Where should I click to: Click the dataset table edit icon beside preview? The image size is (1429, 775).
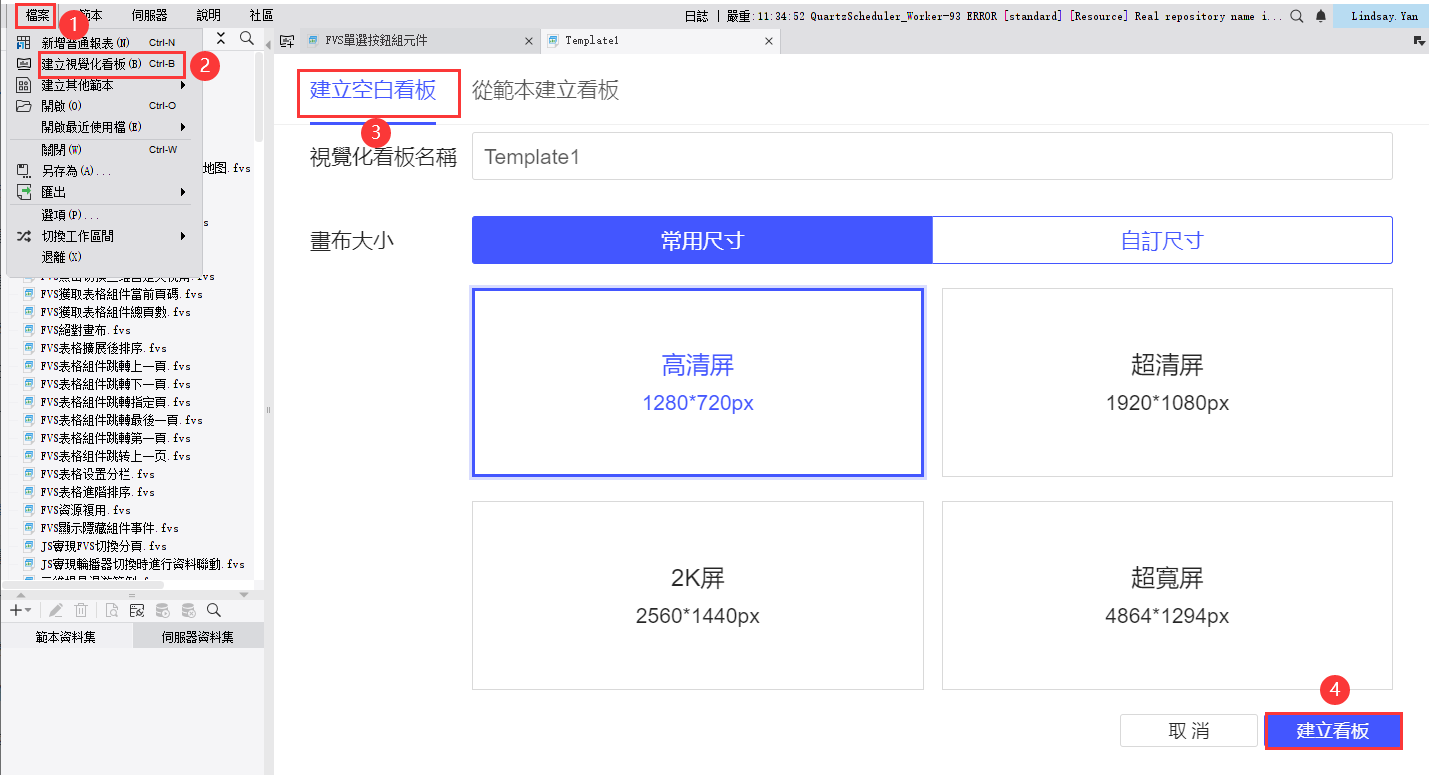click(x=137, y=610)
